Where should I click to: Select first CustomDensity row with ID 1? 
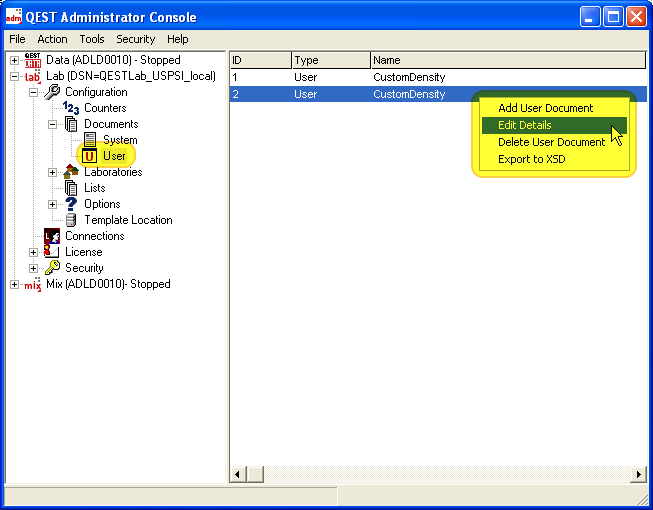pyautogui.click(x=409, y=77)
